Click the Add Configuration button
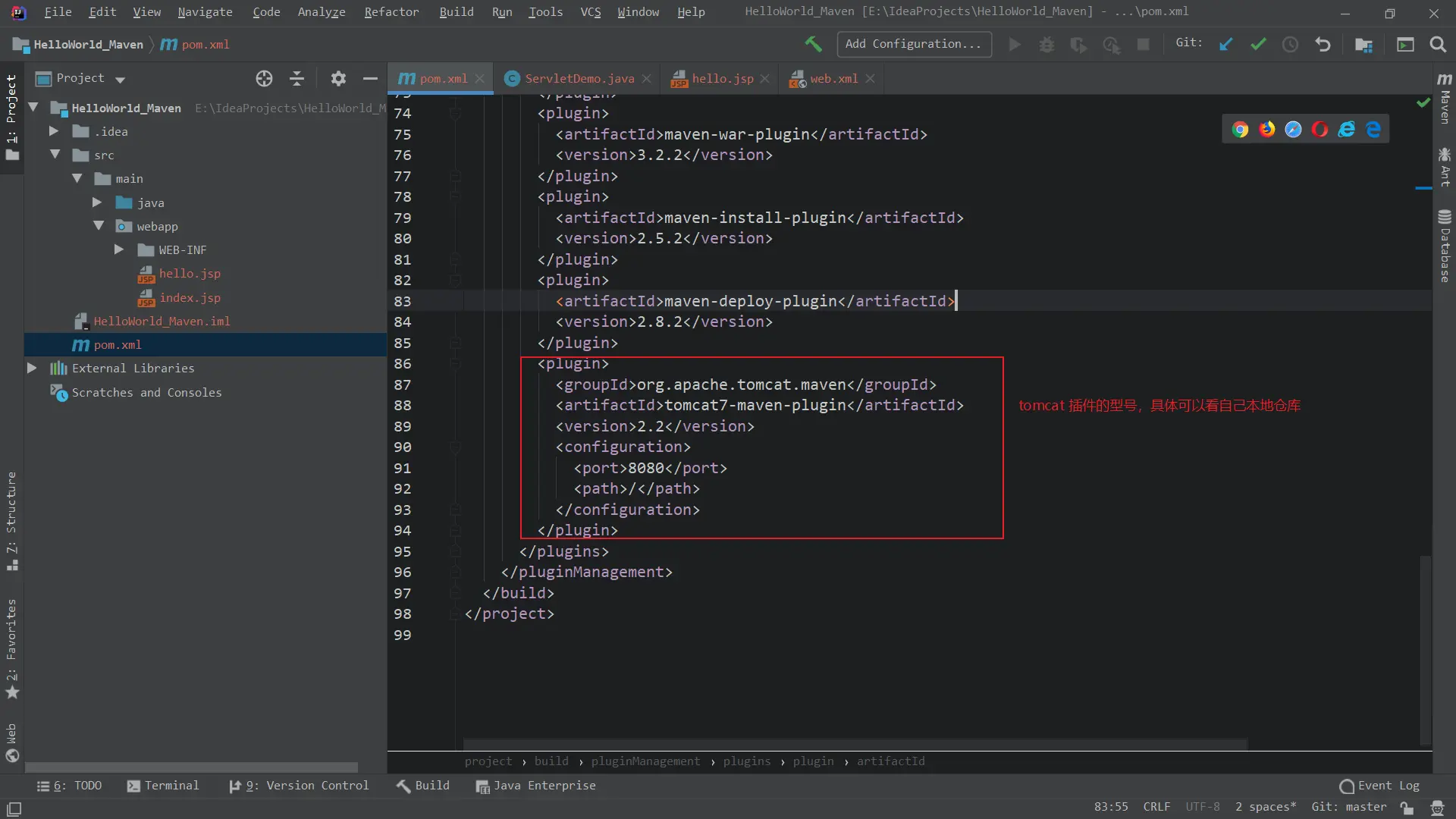The image size is (1456, 819). click(x=914, y=44)
